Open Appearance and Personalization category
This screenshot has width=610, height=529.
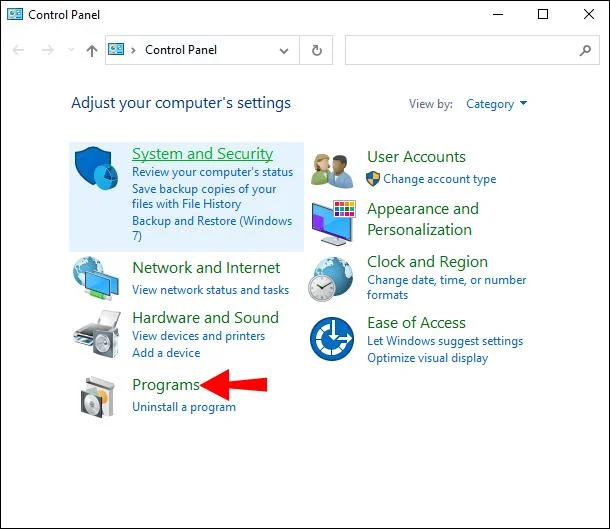[423, 219]
